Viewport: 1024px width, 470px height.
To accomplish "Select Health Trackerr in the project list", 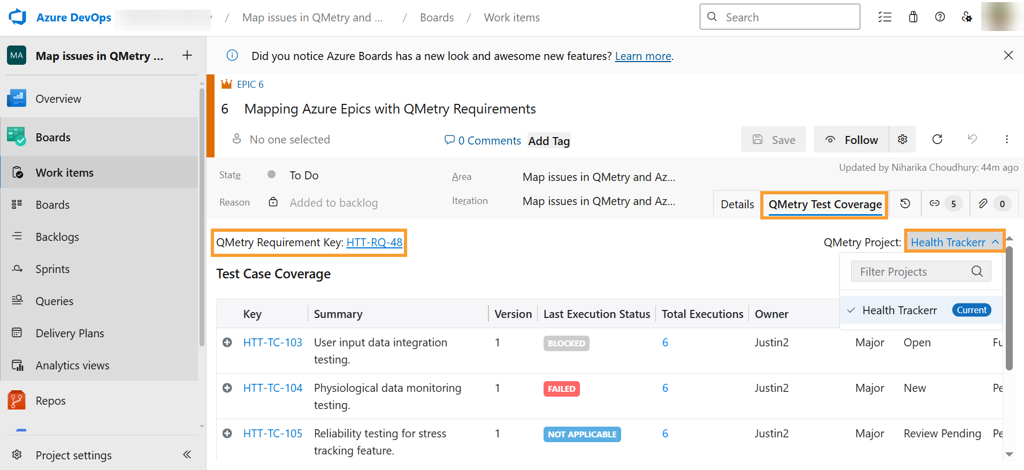I will pos(921,310).
